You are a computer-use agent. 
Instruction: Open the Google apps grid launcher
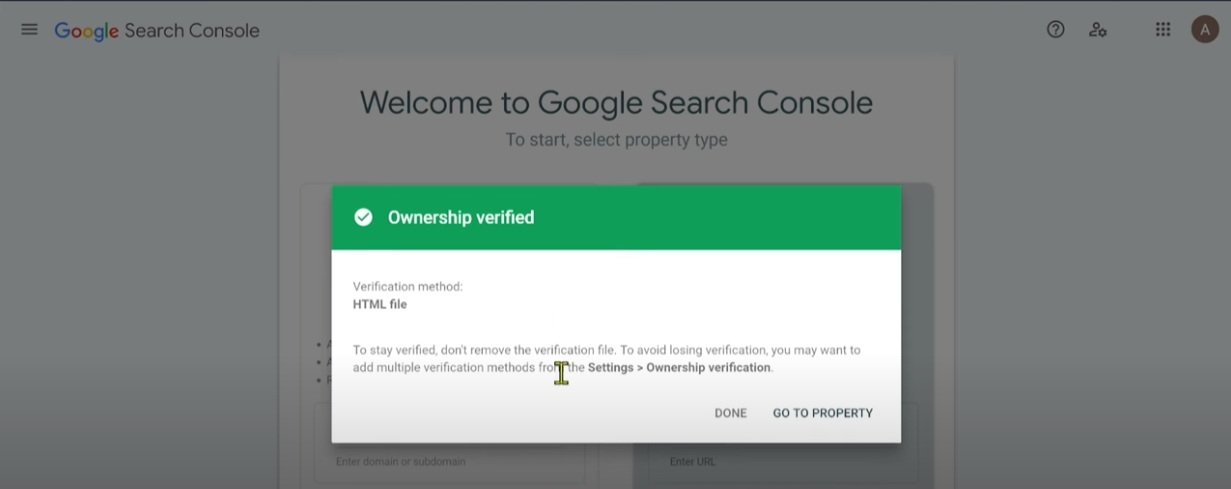(x=1163, y=30)
